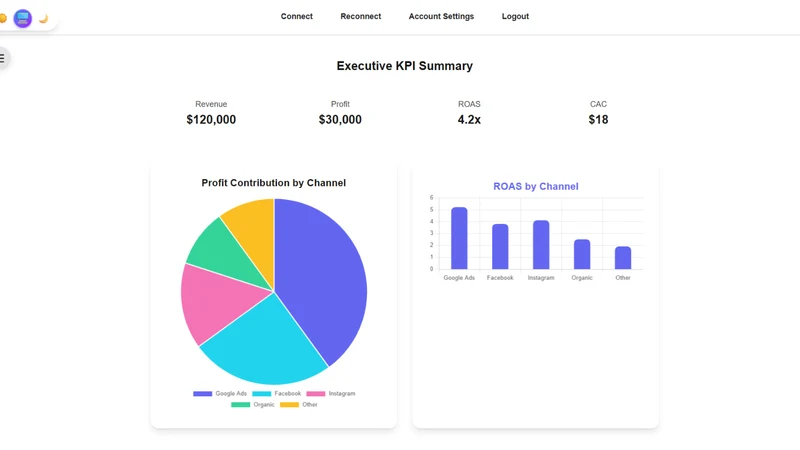
Task: Click the Facebook axis label in bar chart
Action: [x=500, y=278]
